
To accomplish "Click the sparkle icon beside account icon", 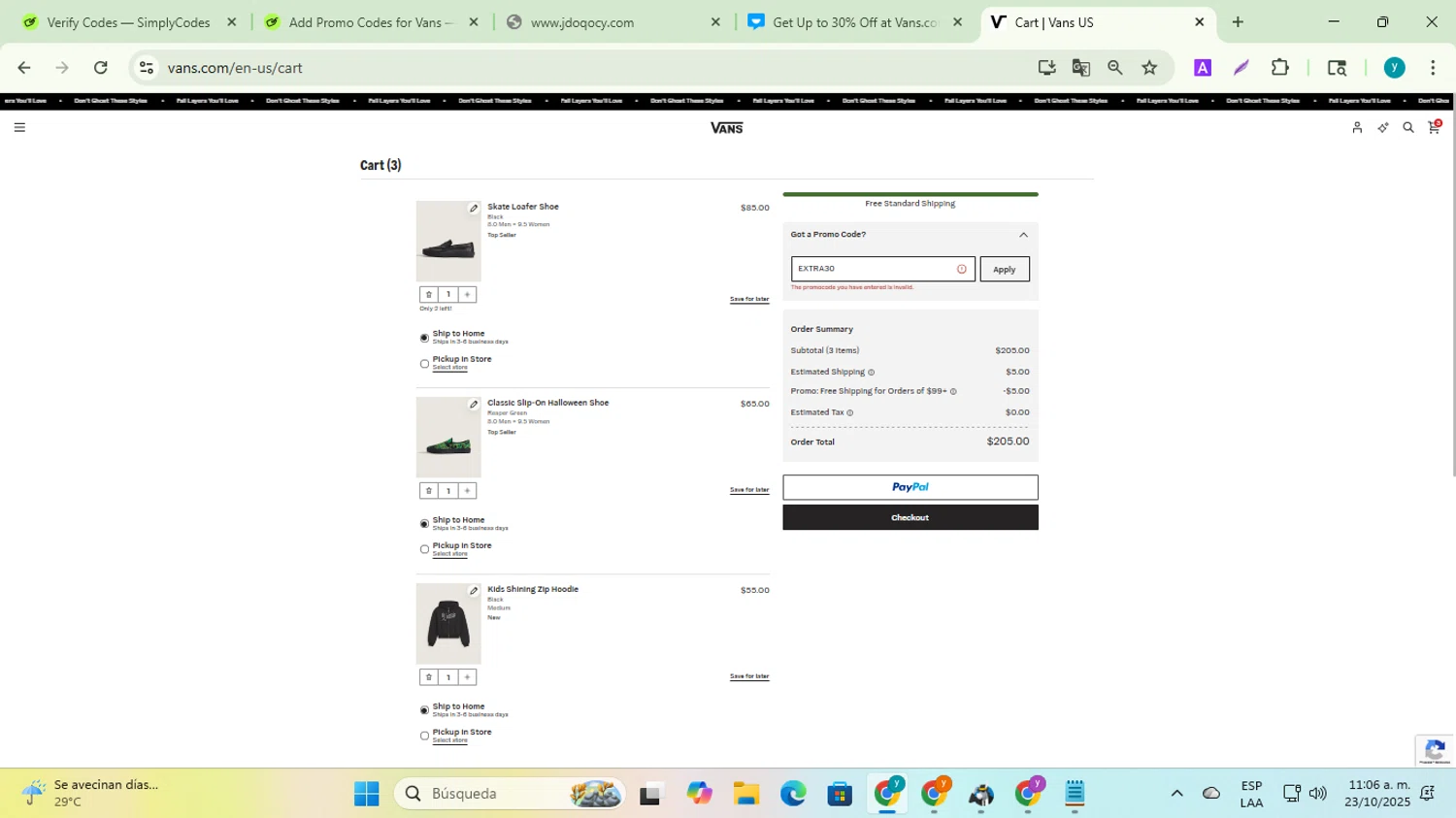I will pyautogui.click(x=1383, y=127).
